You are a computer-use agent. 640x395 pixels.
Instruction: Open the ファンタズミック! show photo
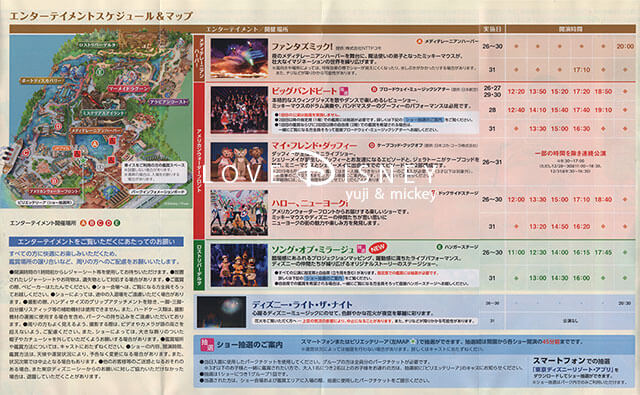coord(239,58)
